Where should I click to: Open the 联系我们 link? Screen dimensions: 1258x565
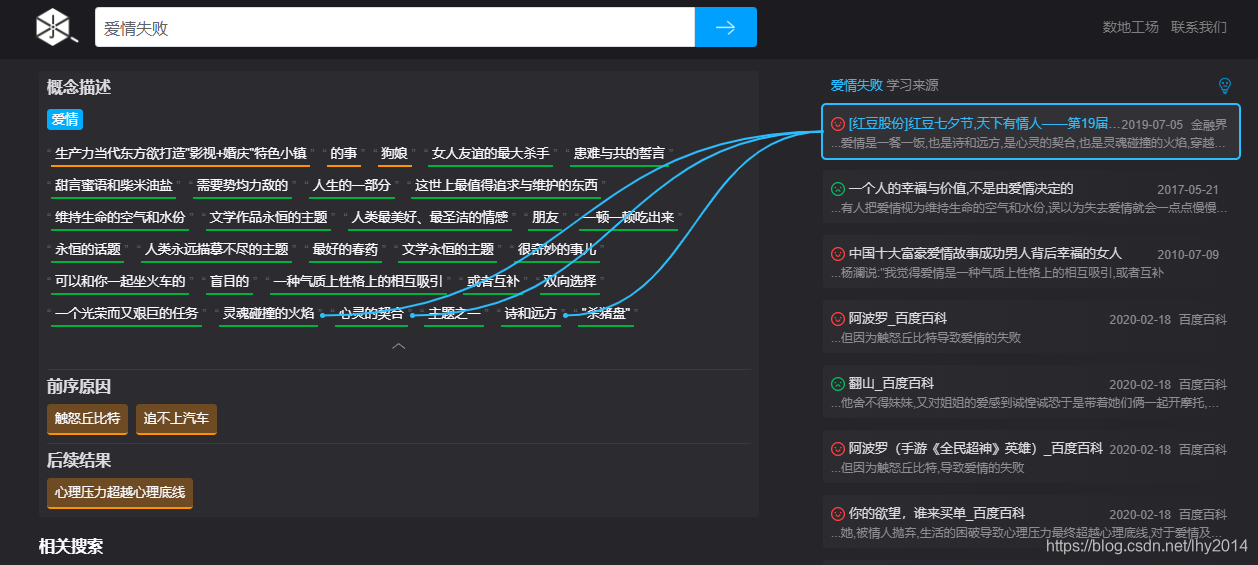[x=1198, y=27]
